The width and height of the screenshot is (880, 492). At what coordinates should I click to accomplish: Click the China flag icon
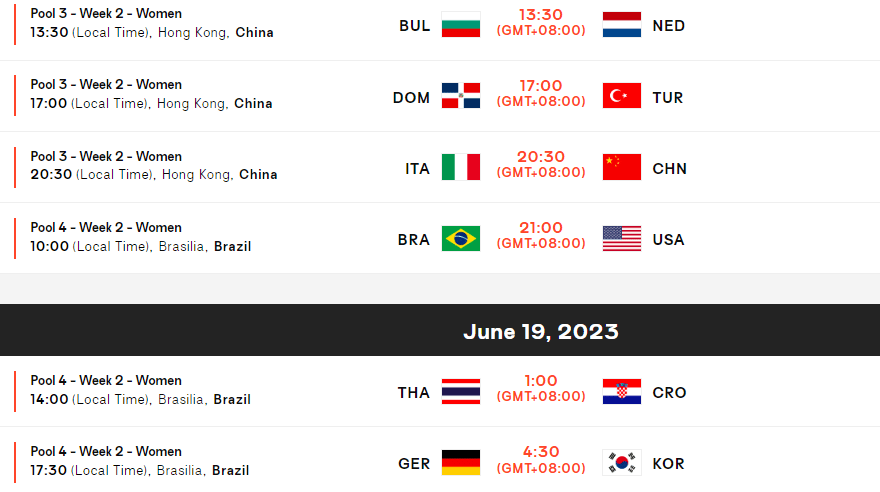(x=622, y=167)
